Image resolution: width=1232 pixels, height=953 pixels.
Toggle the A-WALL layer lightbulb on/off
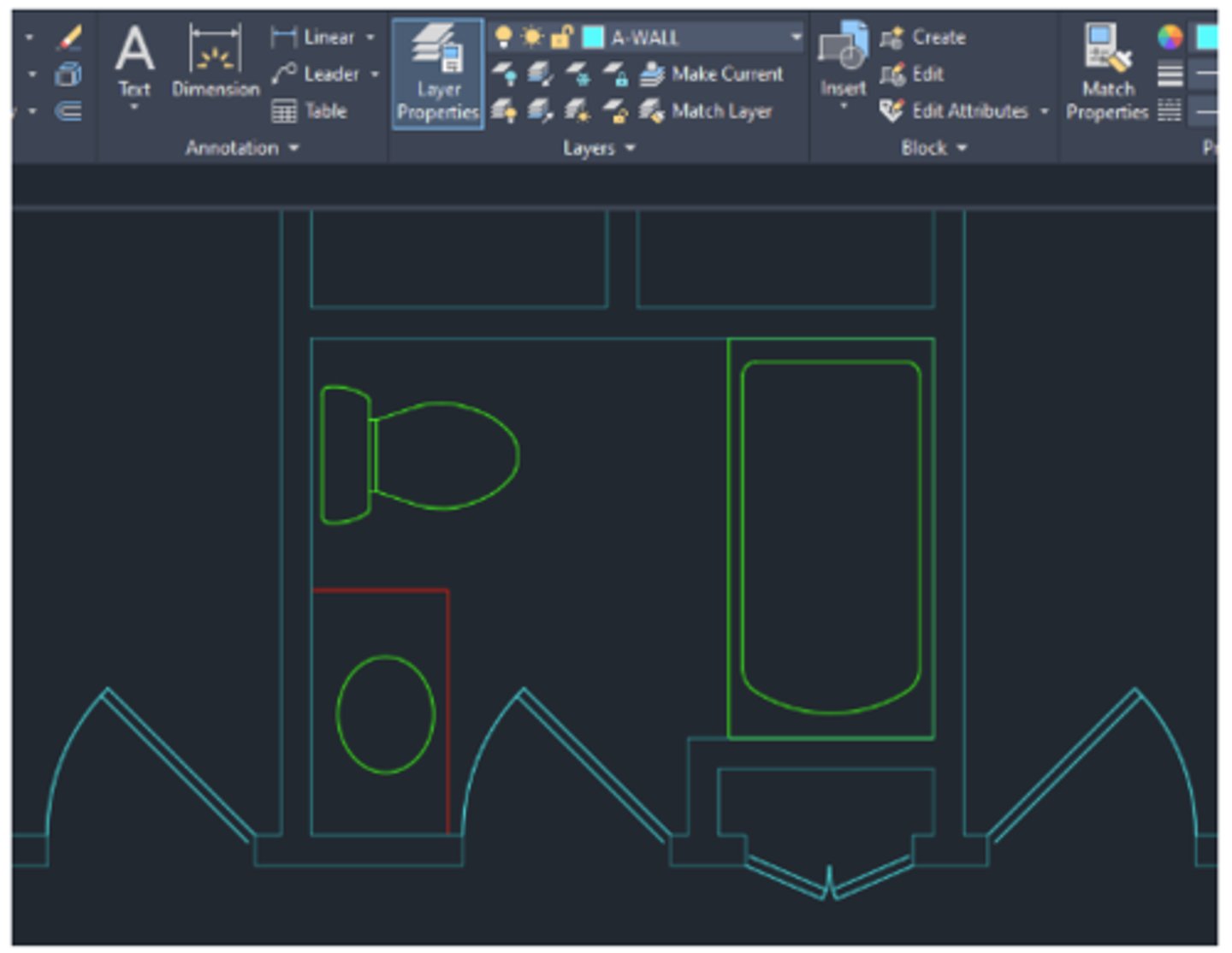(504, 37)
